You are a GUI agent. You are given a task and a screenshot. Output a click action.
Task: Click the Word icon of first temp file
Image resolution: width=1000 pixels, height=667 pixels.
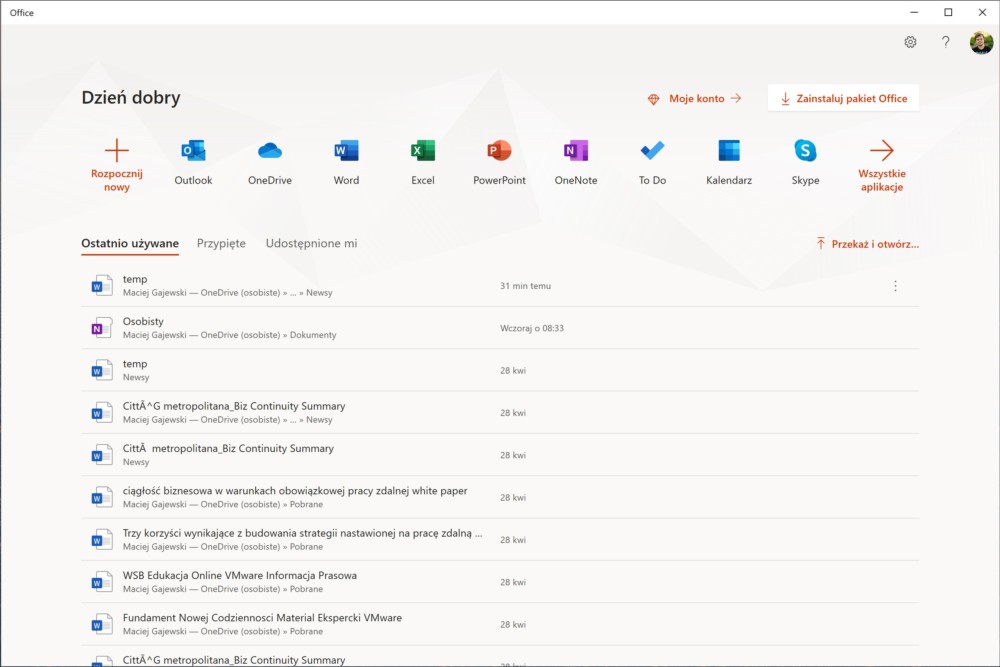[x=101, y=286]
